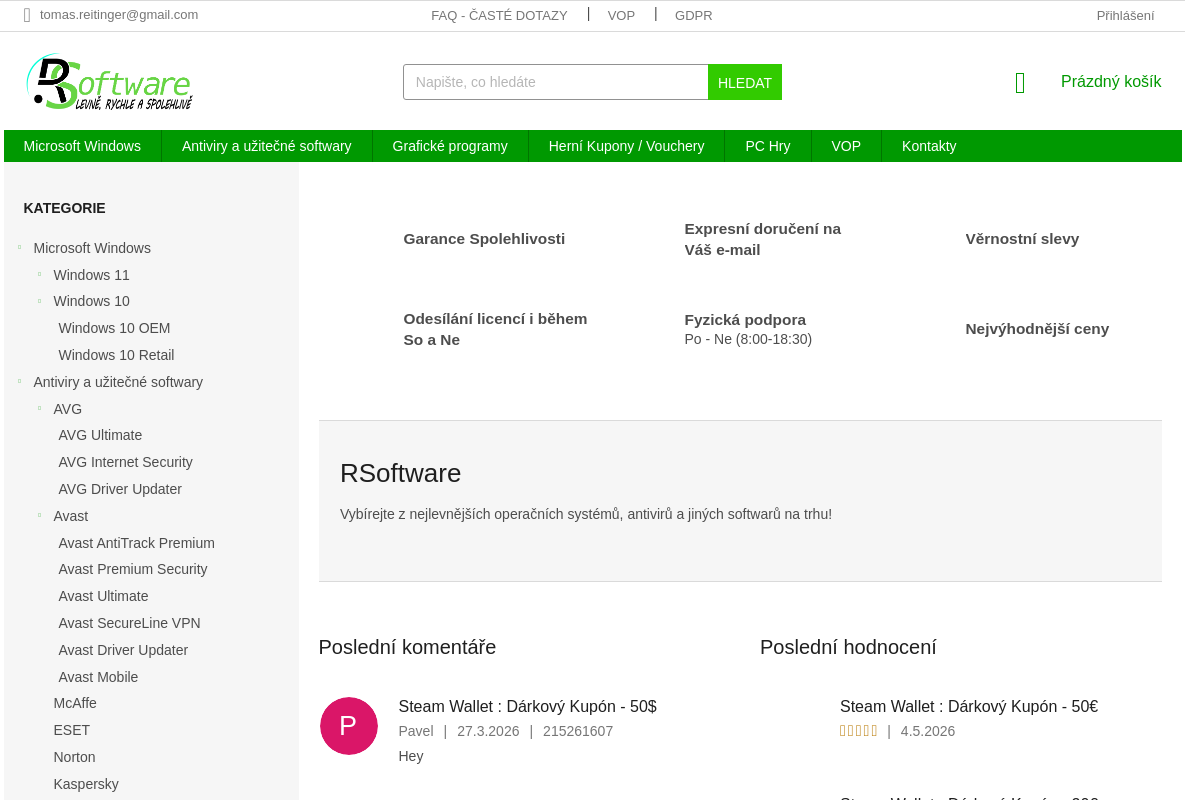
Task: Select Windows 11 in sidebar
Action: [92, 275]
